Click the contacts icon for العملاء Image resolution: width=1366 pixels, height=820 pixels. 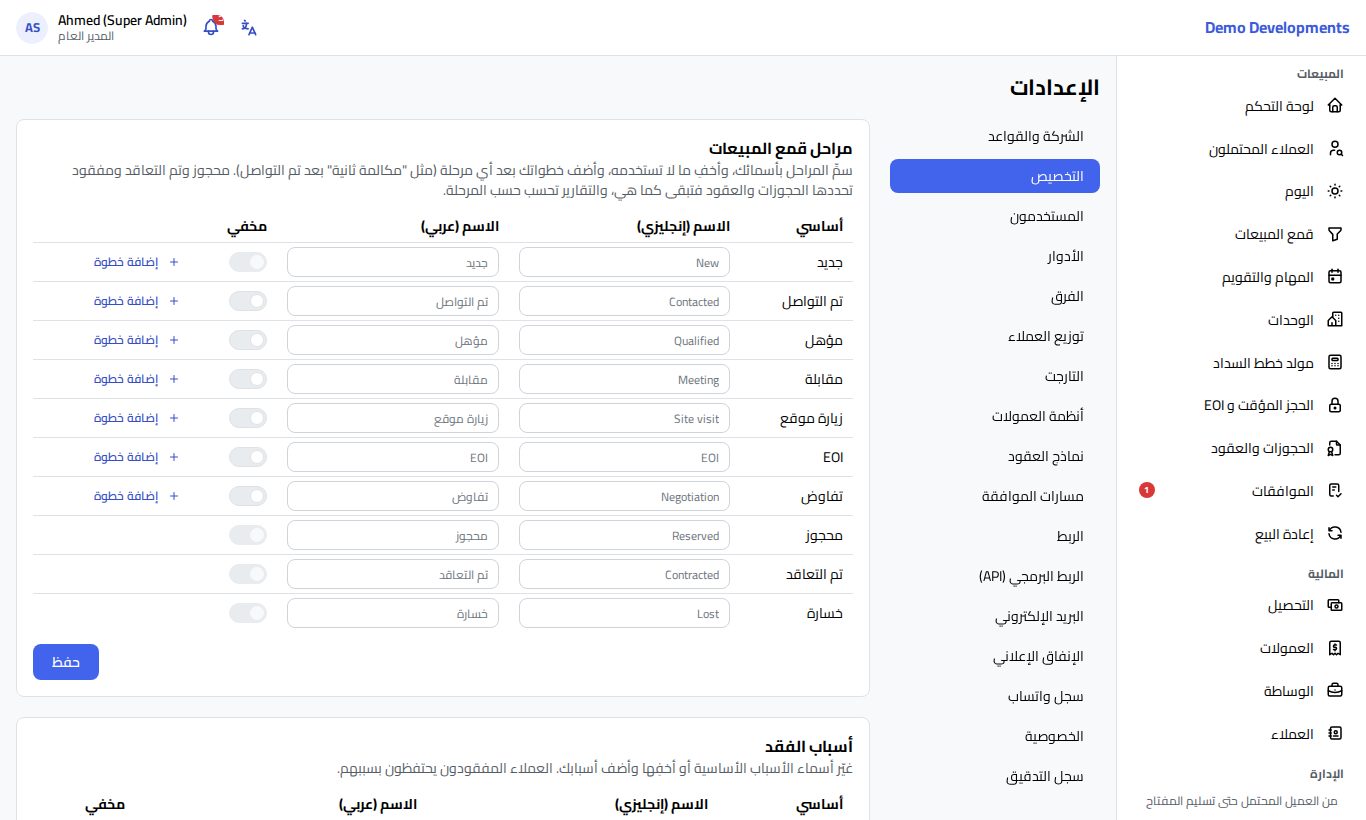tap(1334, 734)
